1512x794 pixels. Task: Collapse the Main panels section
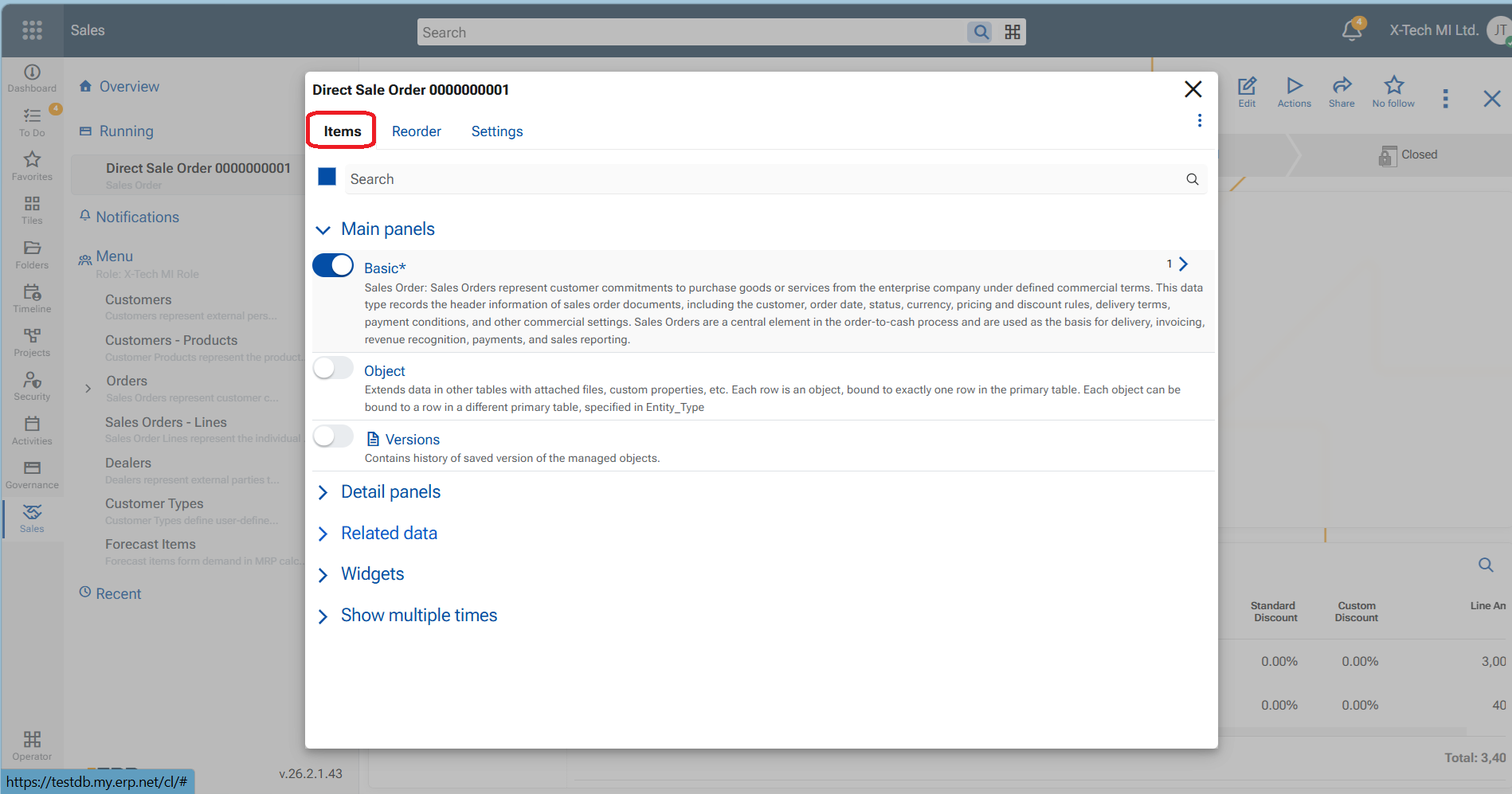(323, 230)
